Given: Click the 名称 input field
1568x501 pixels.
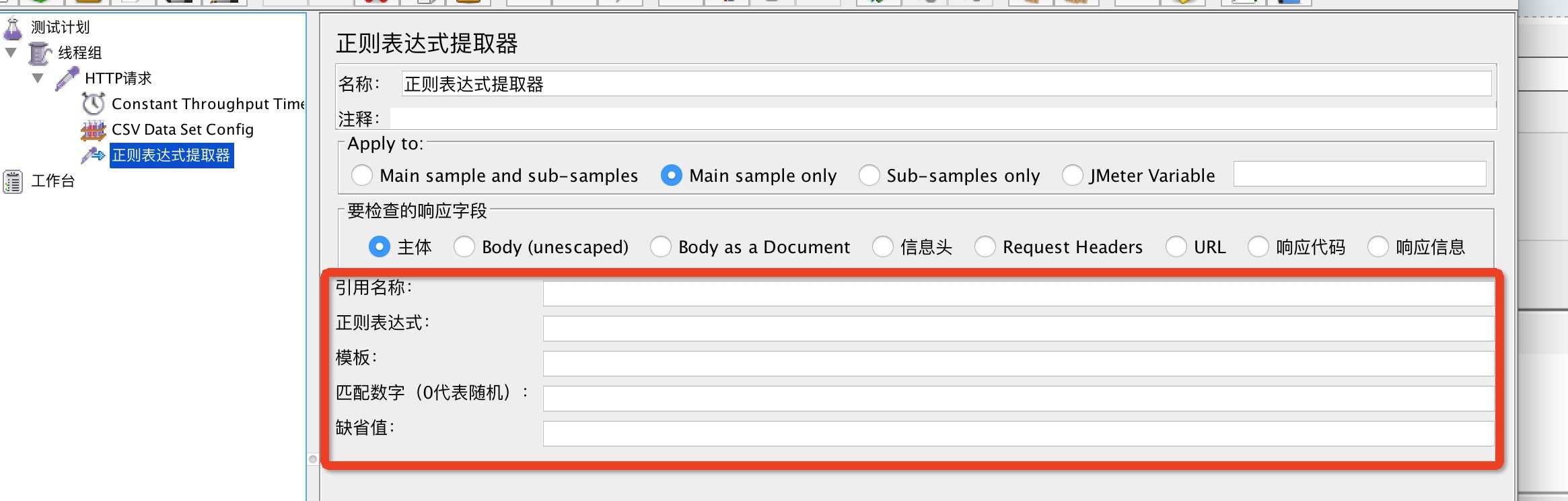Looking at the screenshot, I should 946,84.
